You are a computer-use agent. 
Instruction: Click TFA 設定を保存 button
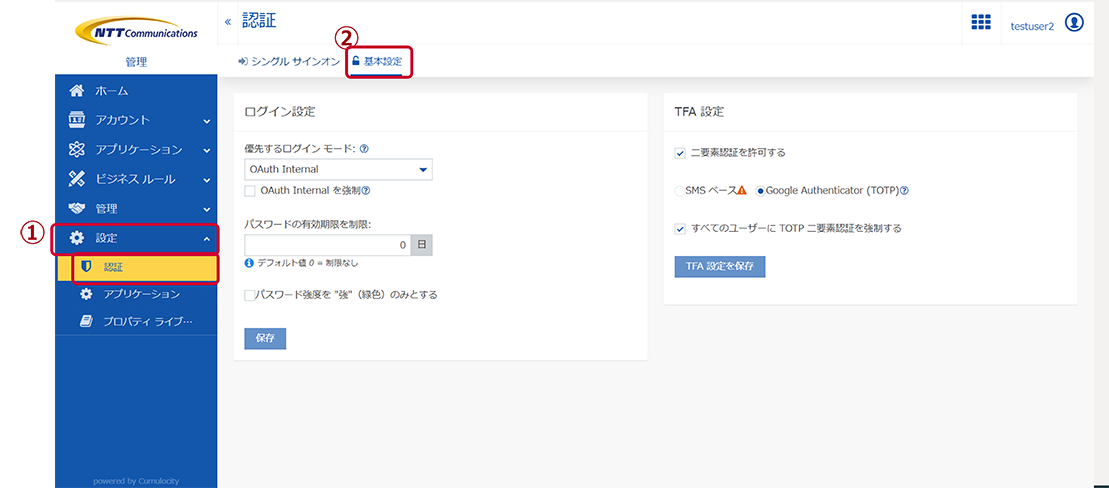(x=720, y=267)
